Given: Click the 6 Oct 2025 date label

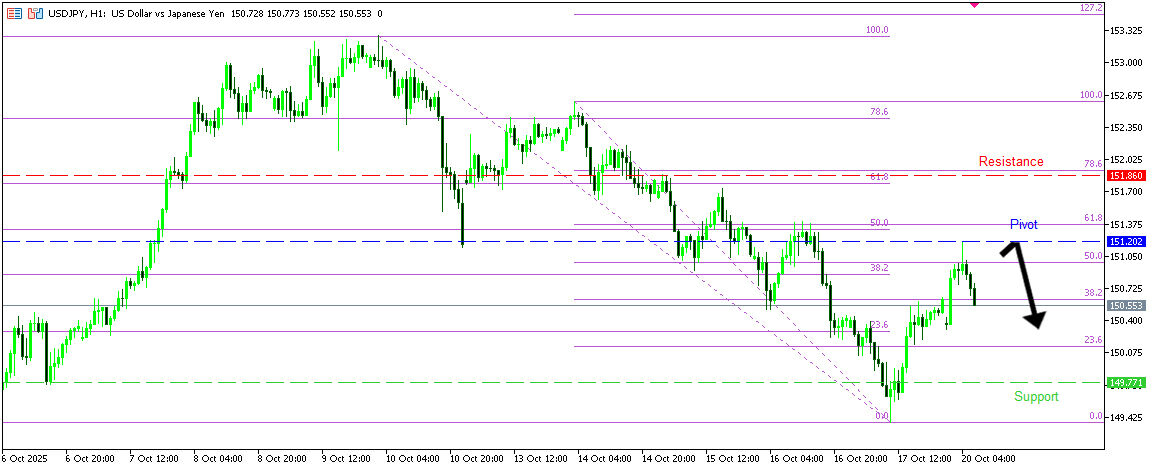Looking at the screenshot, I should pyautogui.click(x=27, y=459).
